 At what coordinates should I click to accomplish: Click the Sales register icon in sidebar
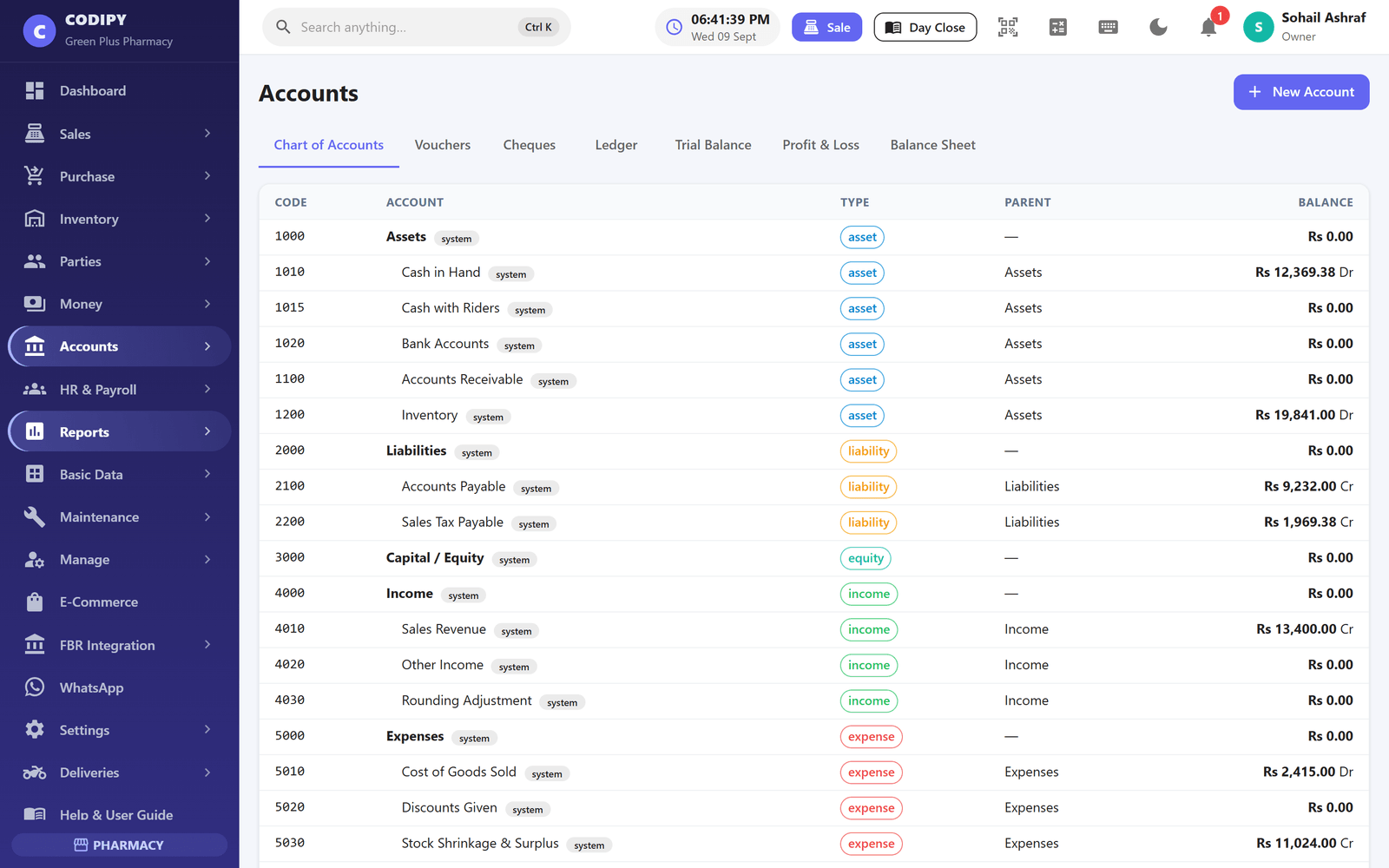35,133
